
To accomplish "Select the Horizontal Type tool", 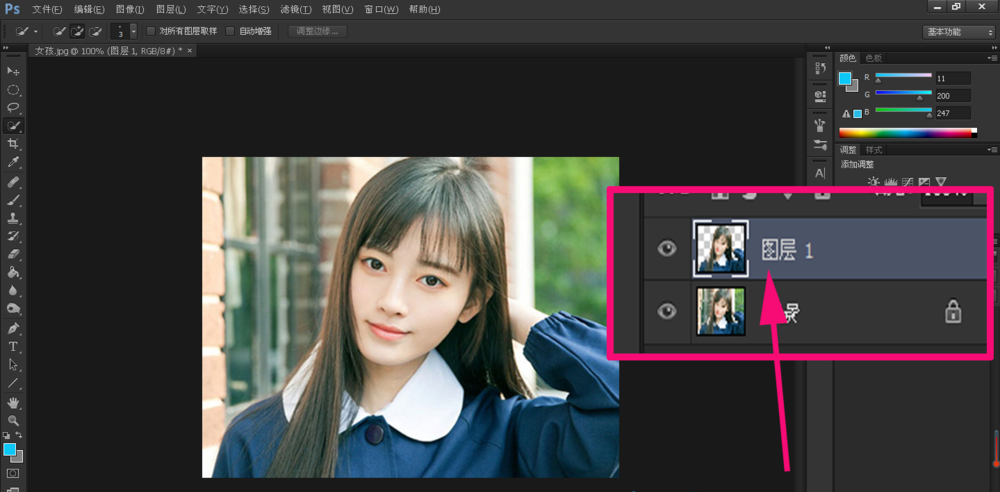I will pyautogui.click(x=13, y=347).
